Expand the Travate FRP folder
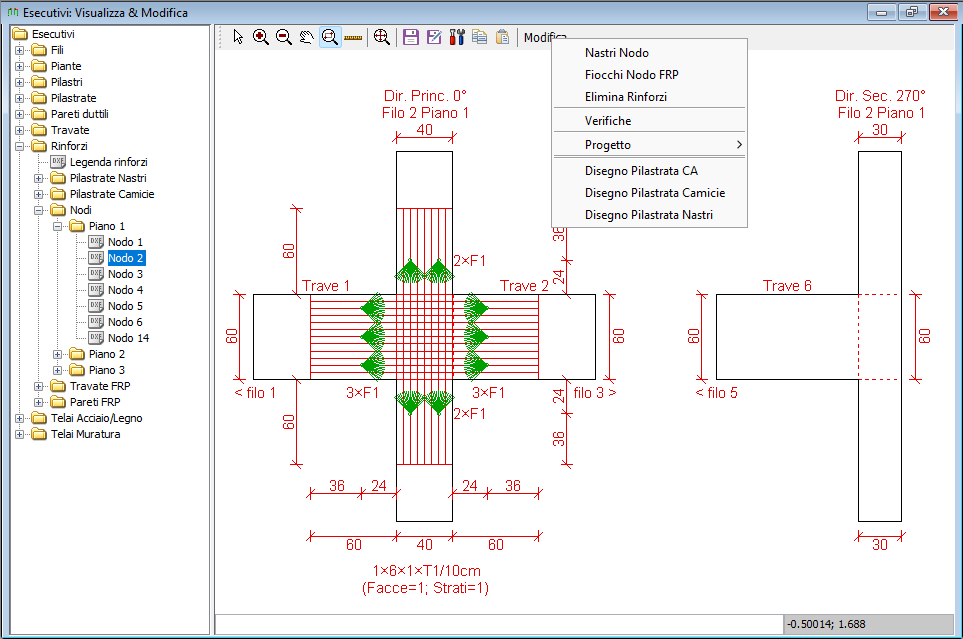 coord(39,386)
